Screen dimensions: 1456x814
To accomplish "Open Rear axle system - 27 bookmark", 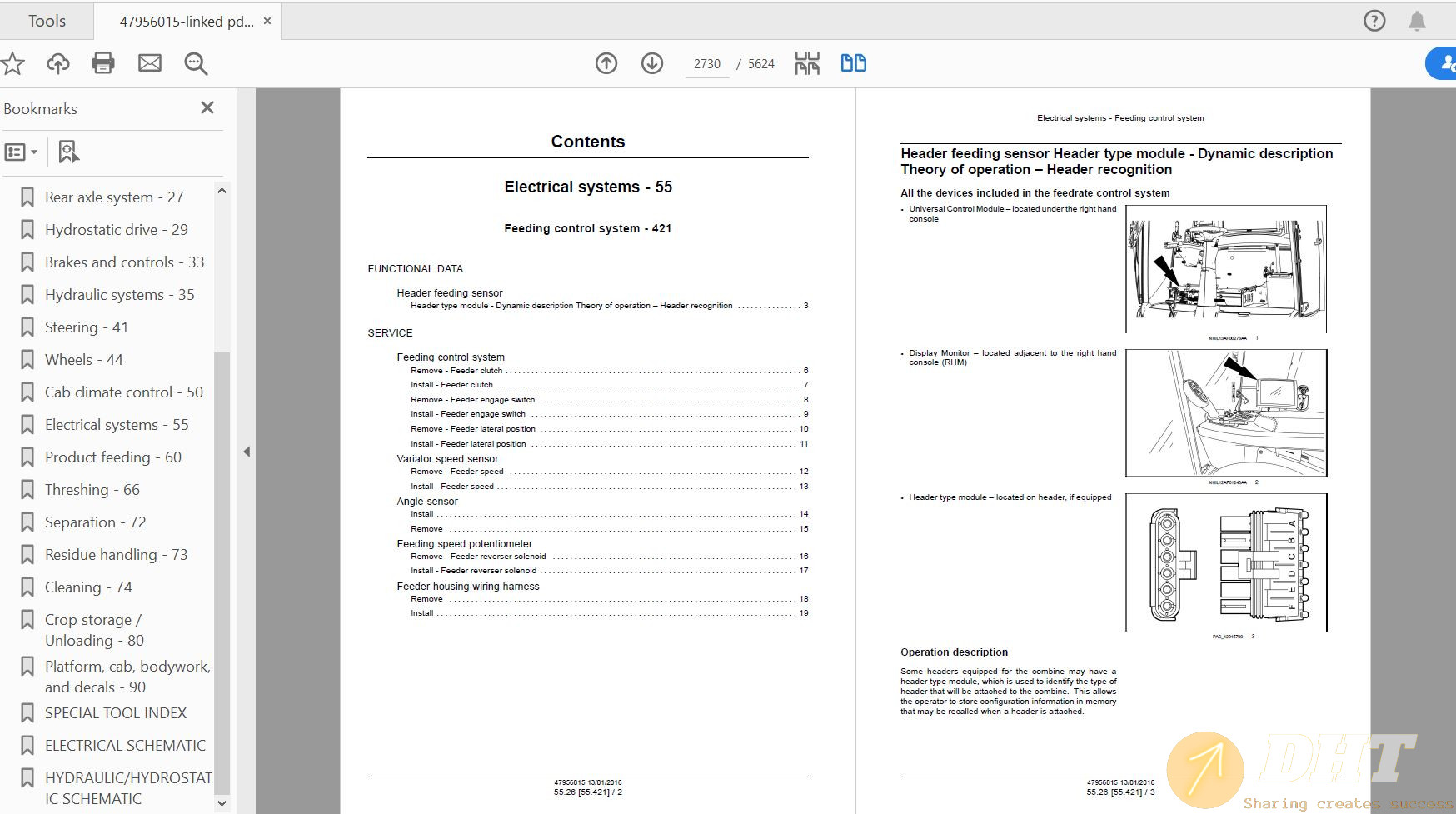I will pyautogui.click(x=114, y=197).
